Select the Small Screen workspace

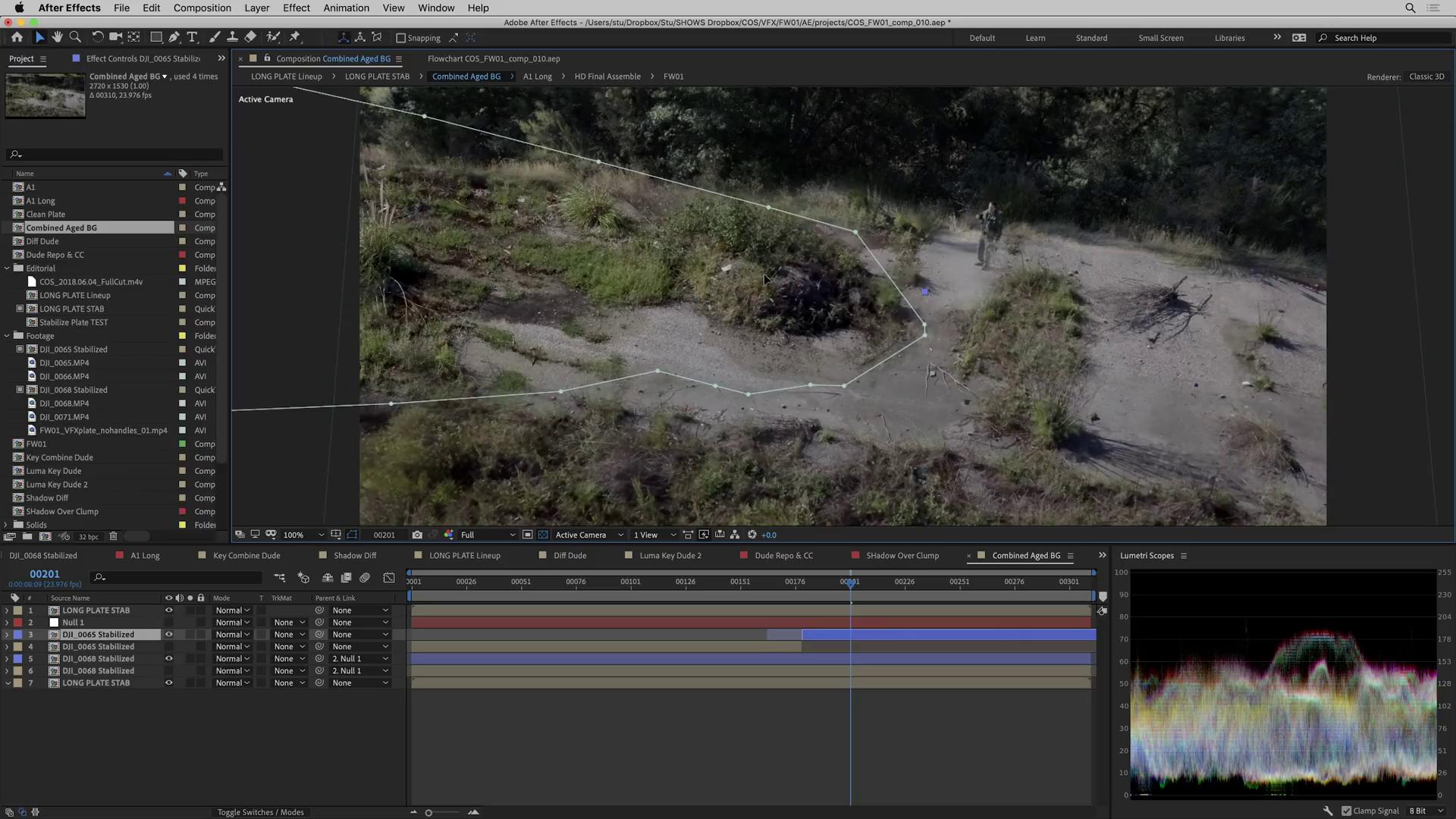[1160, 38]
